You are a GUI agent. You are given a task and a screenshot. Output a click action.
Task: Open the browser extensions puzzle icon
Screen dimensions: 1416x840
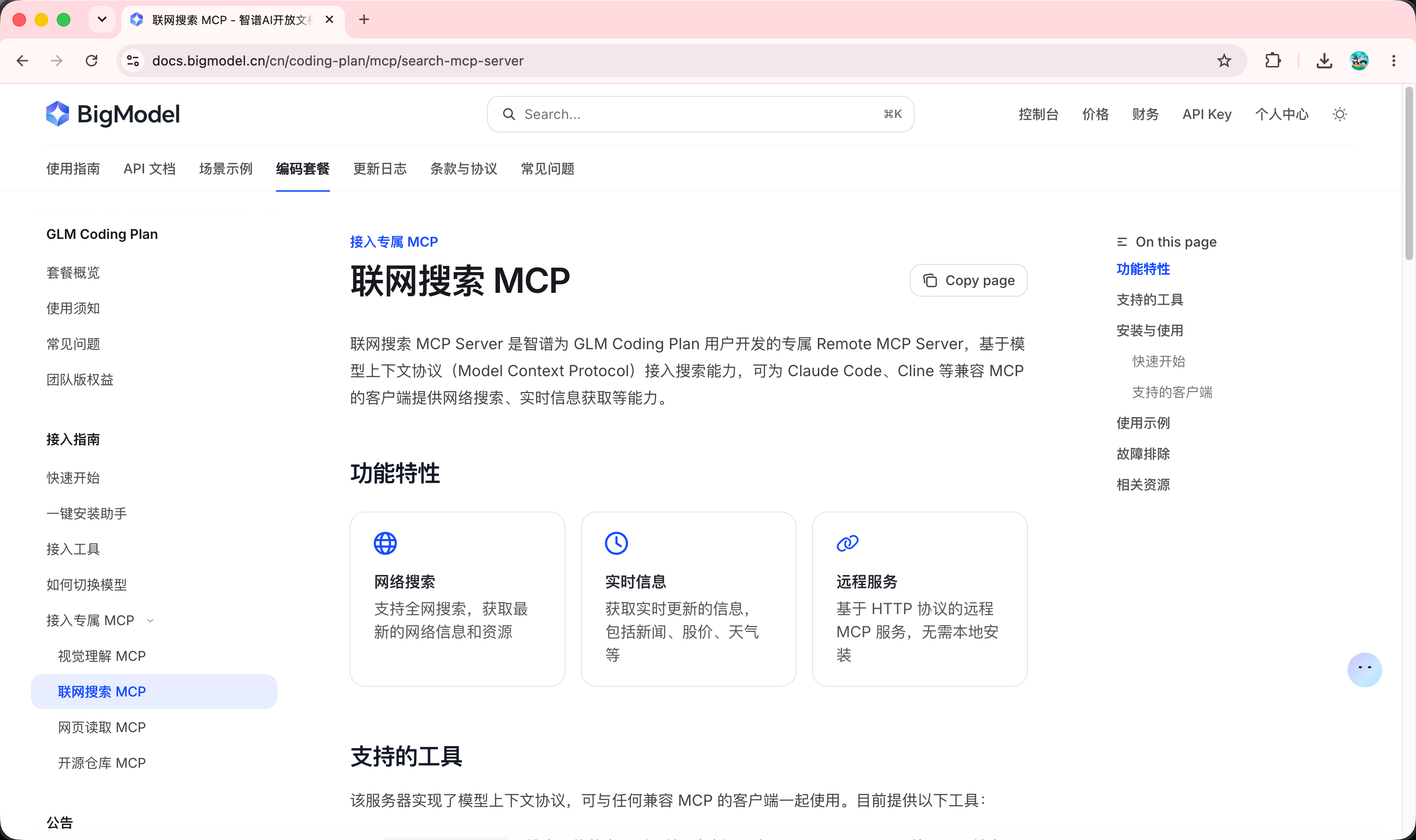click(1273, 61)
